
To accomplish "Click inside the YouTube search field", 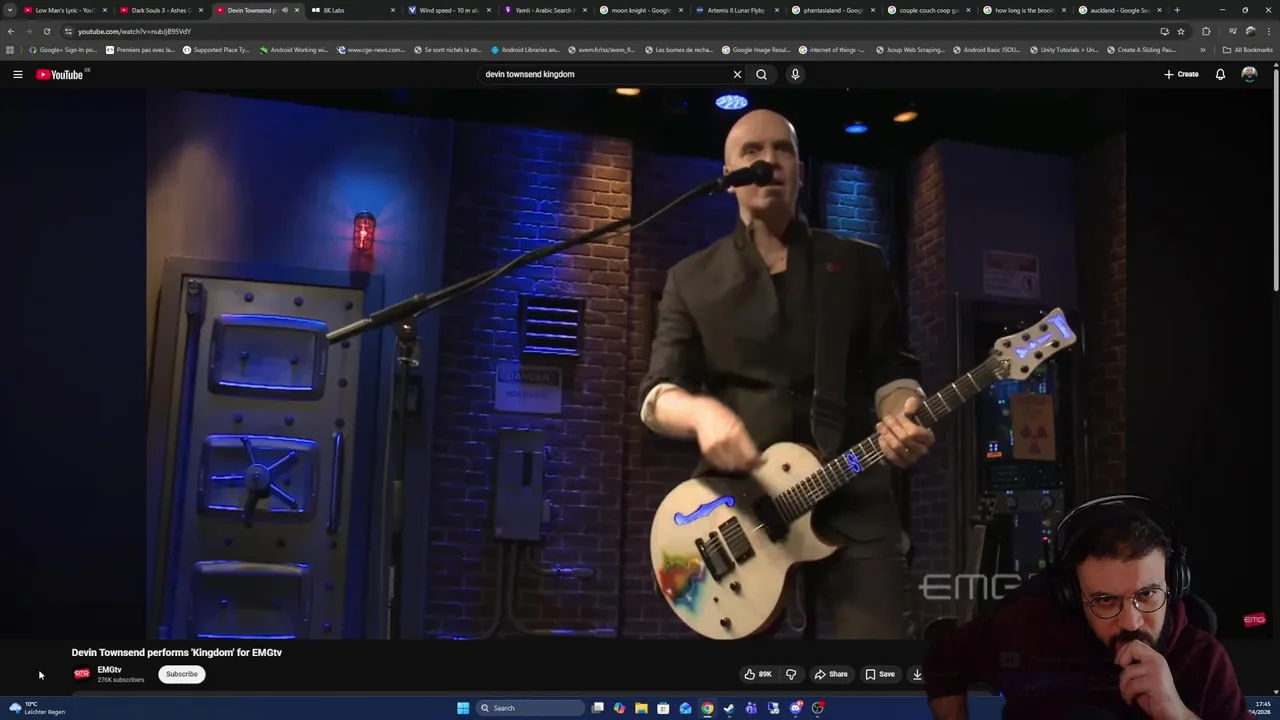I will click(605, 74).
